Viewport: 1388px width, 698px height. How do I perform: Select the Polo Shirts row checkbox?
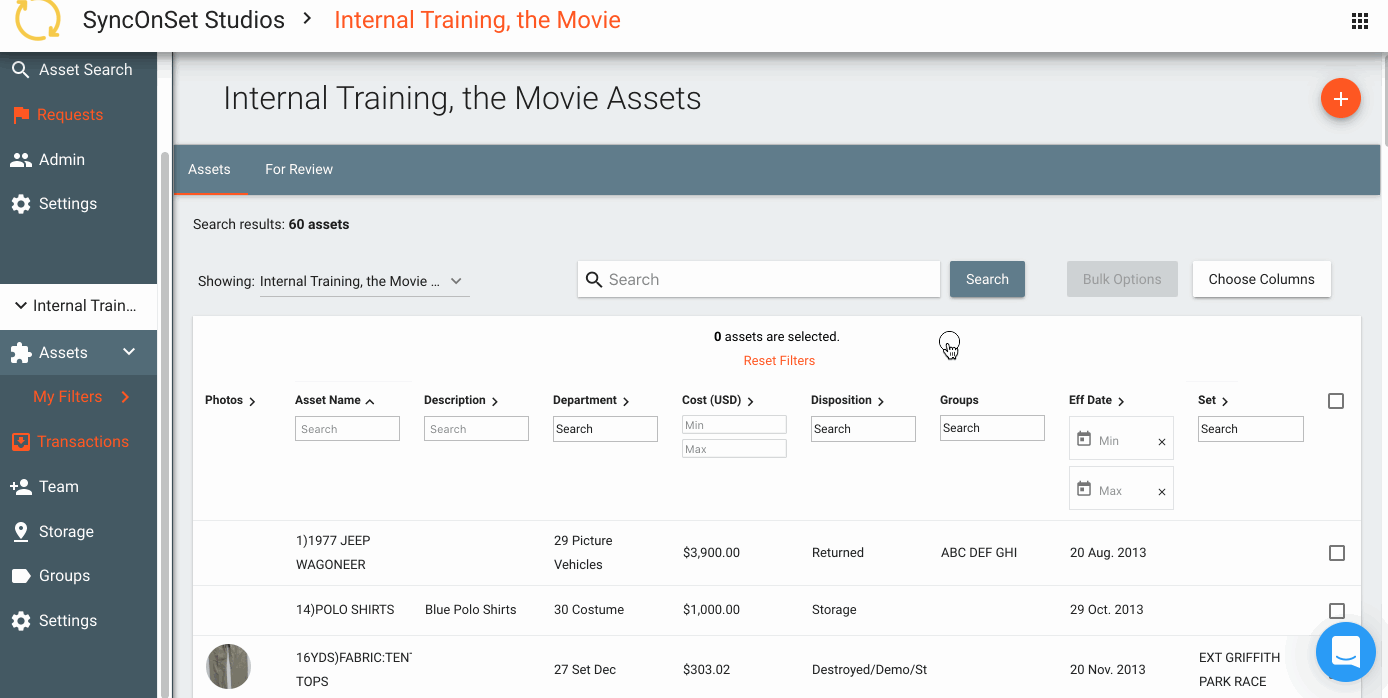pyautogui.click(x=1336, y=611)
